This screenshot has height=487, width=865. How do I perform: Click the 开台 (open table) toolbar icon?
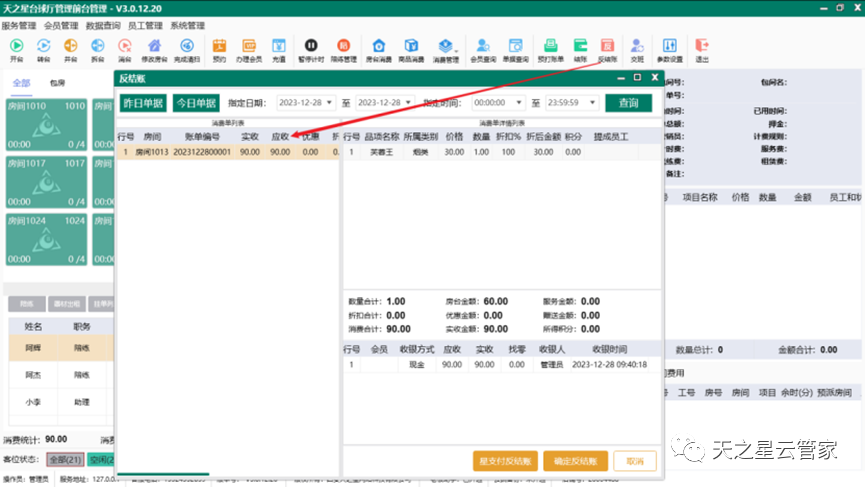16,49
